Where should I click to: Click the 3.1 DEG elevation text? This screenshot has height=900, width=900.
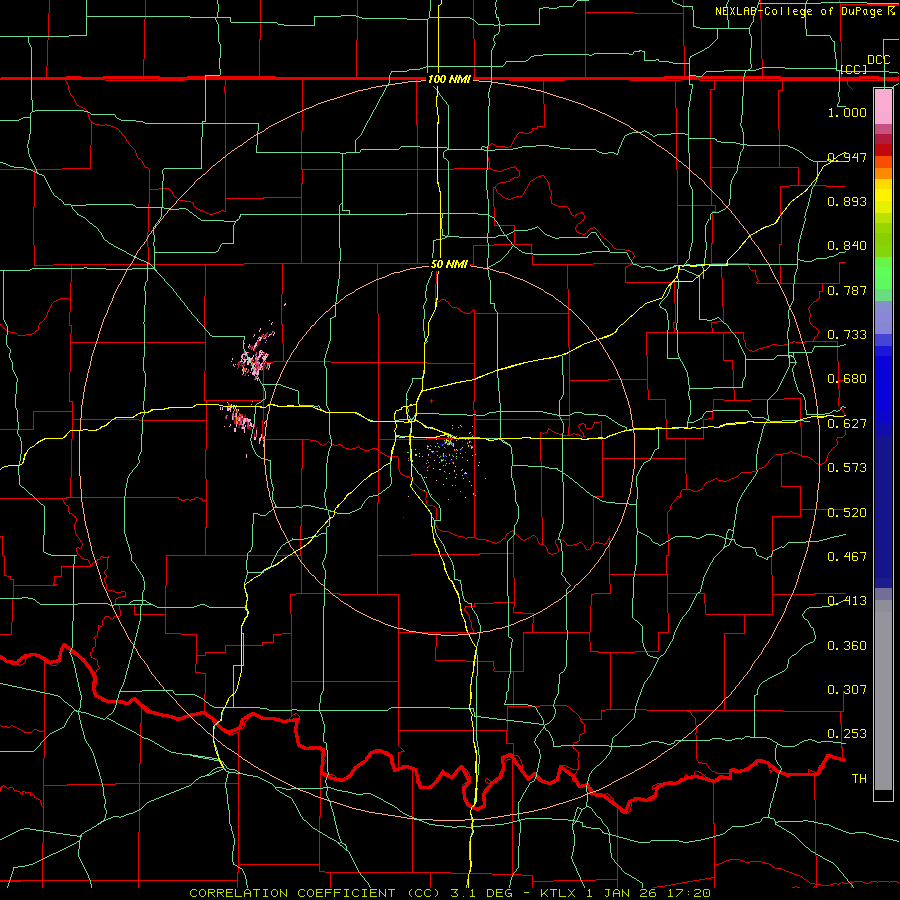pyautogui.click(x=481, y=893)
